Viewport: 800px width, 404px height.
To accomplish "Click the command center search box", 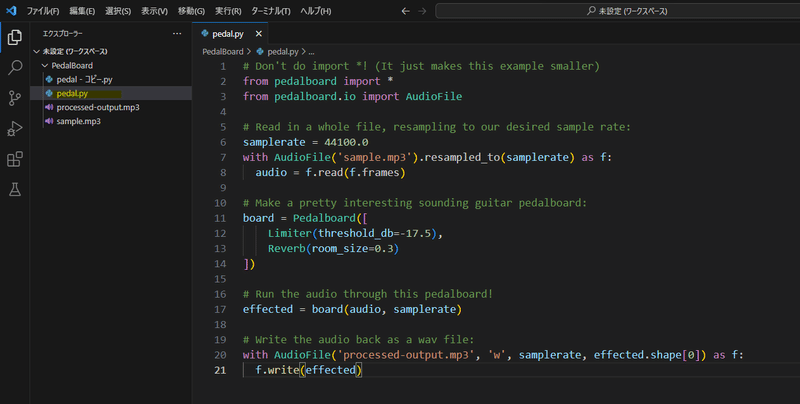I will [x=617, y=11].
